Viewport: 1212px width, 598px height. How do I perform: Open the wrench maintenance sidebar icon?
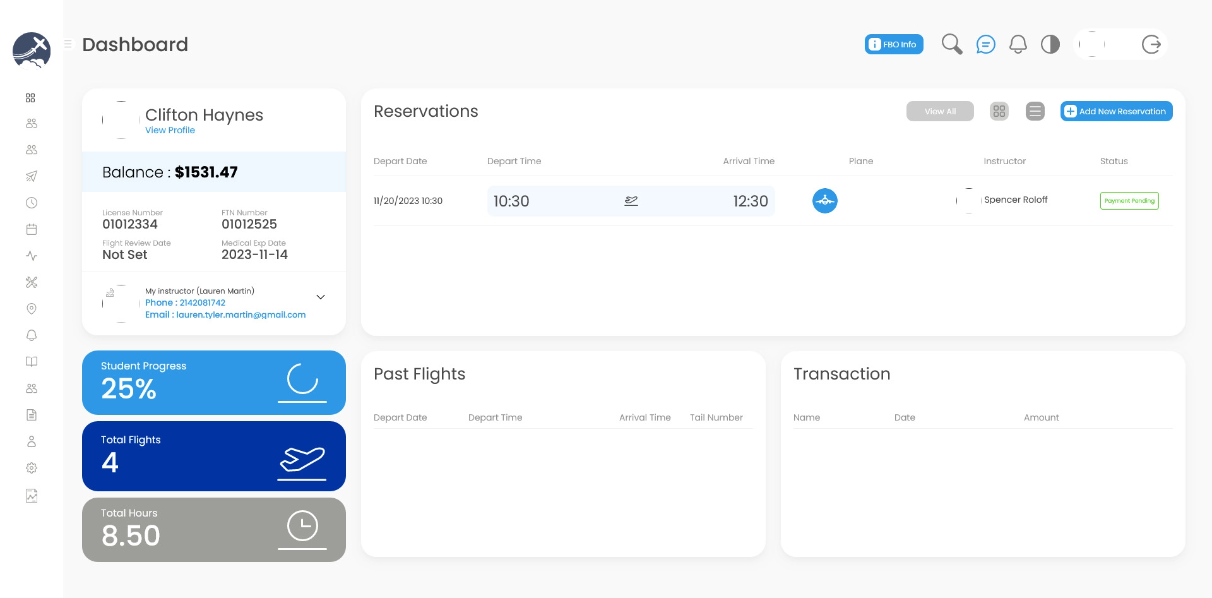click(31, 282)
